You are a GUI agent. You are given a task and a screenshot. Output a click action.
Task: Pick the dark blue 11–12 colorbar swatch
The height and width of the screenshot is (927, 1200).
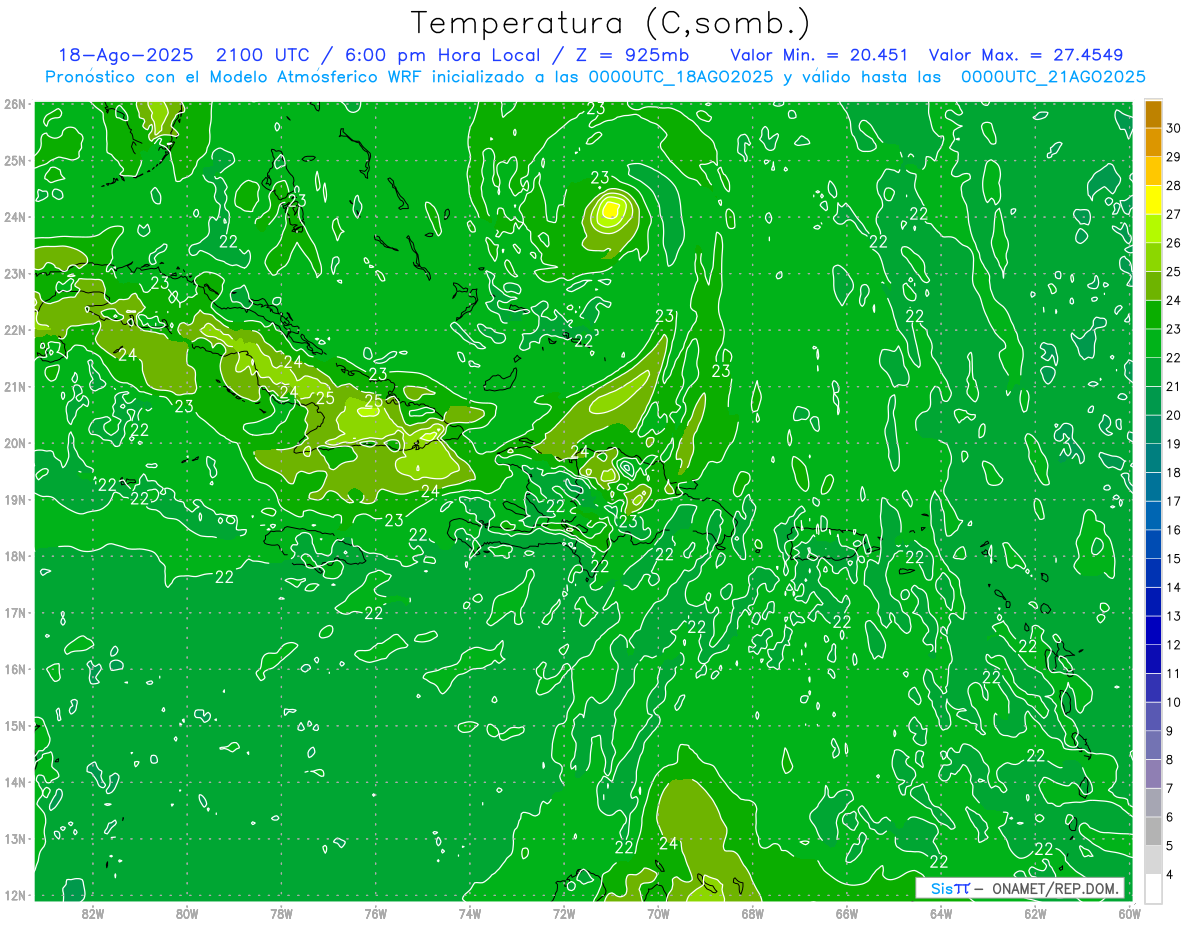tap(1152, 659)
